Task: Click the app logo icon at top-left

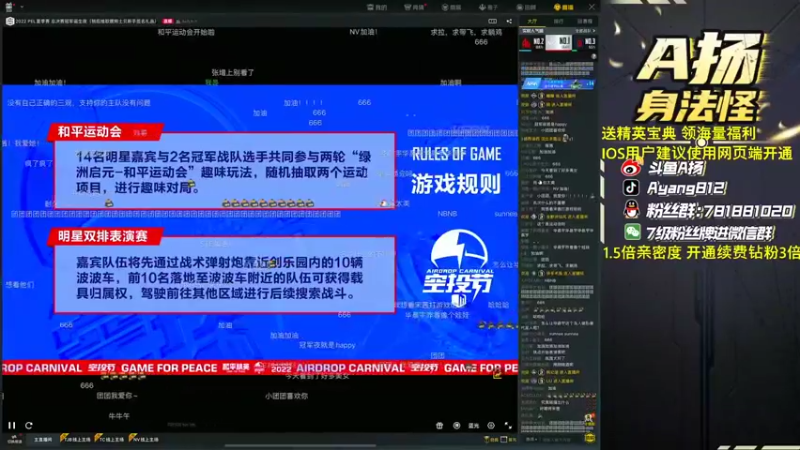Action: point(9,7)
